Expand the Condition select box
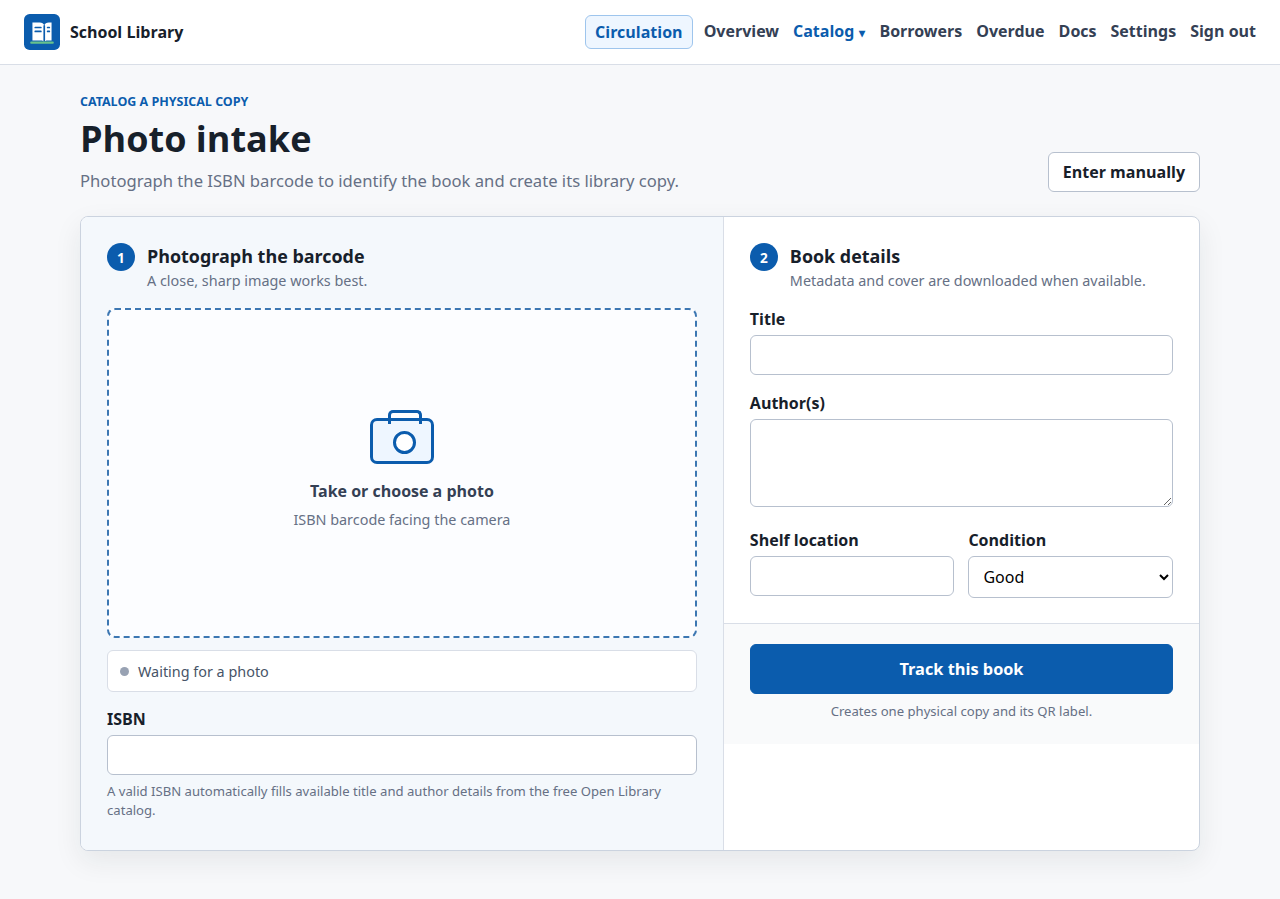 pos(1070,577)
